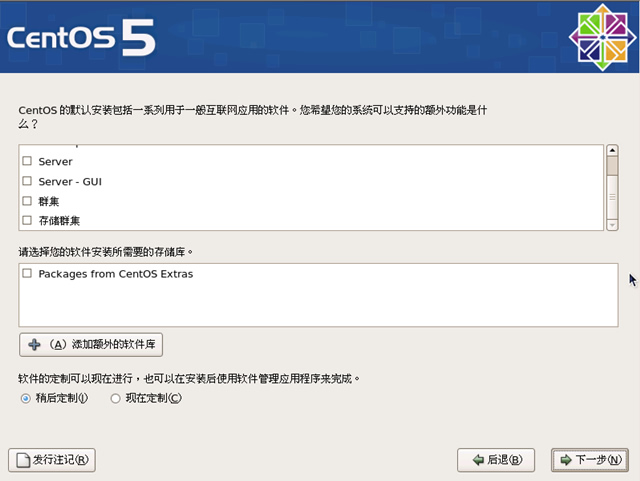Enable Packages from CentOS Extras repository
The image size is (640, 481).
[27, 273]
